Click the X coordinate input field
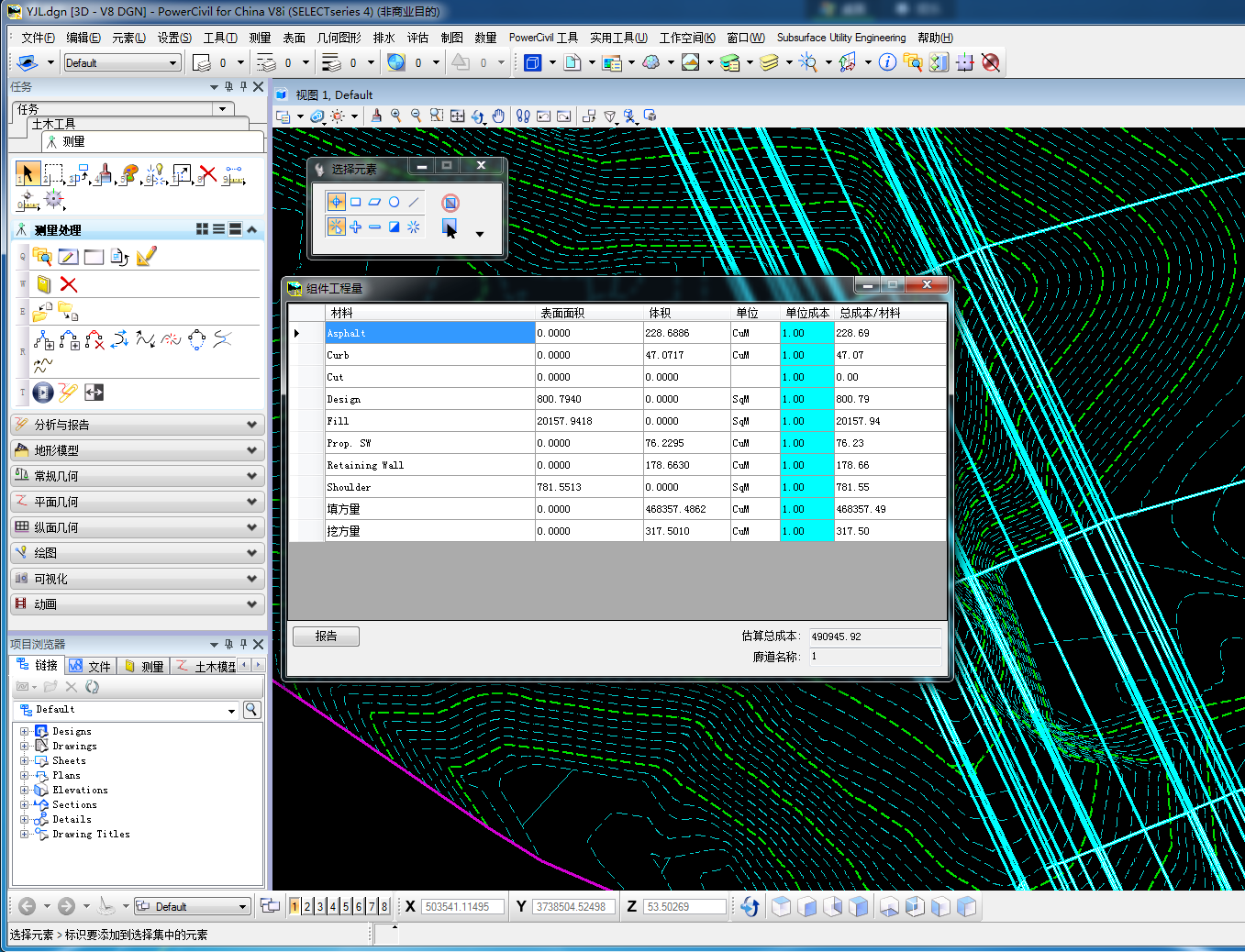The image size is (1245, 952). tap(462, 906)
